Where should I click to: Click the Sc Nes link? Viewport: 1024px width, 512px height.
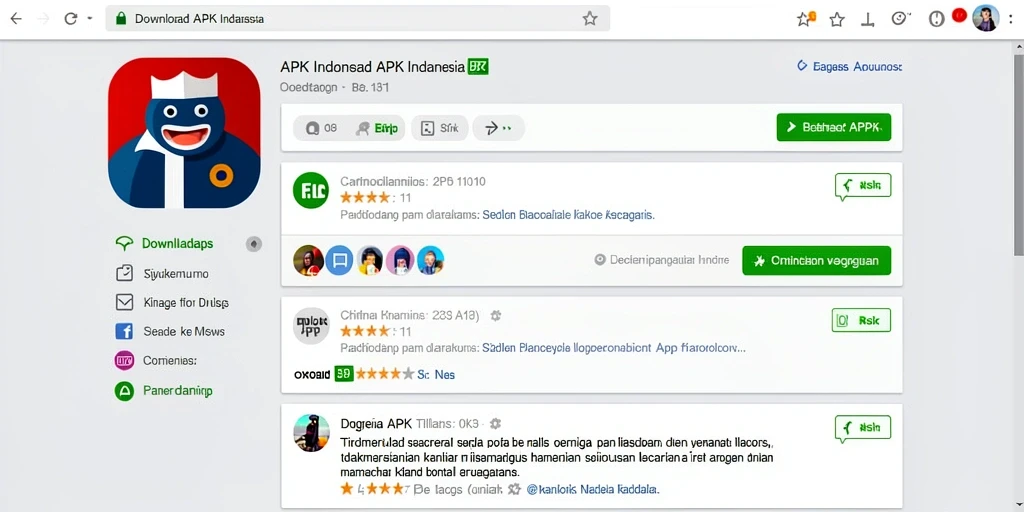click(436, 375)
